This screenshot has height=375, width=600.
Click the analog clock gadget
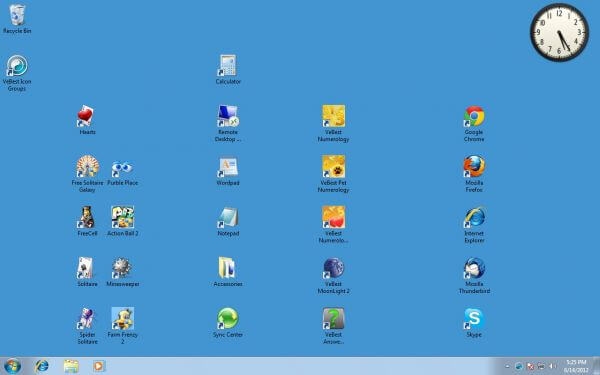pos(559,32)
